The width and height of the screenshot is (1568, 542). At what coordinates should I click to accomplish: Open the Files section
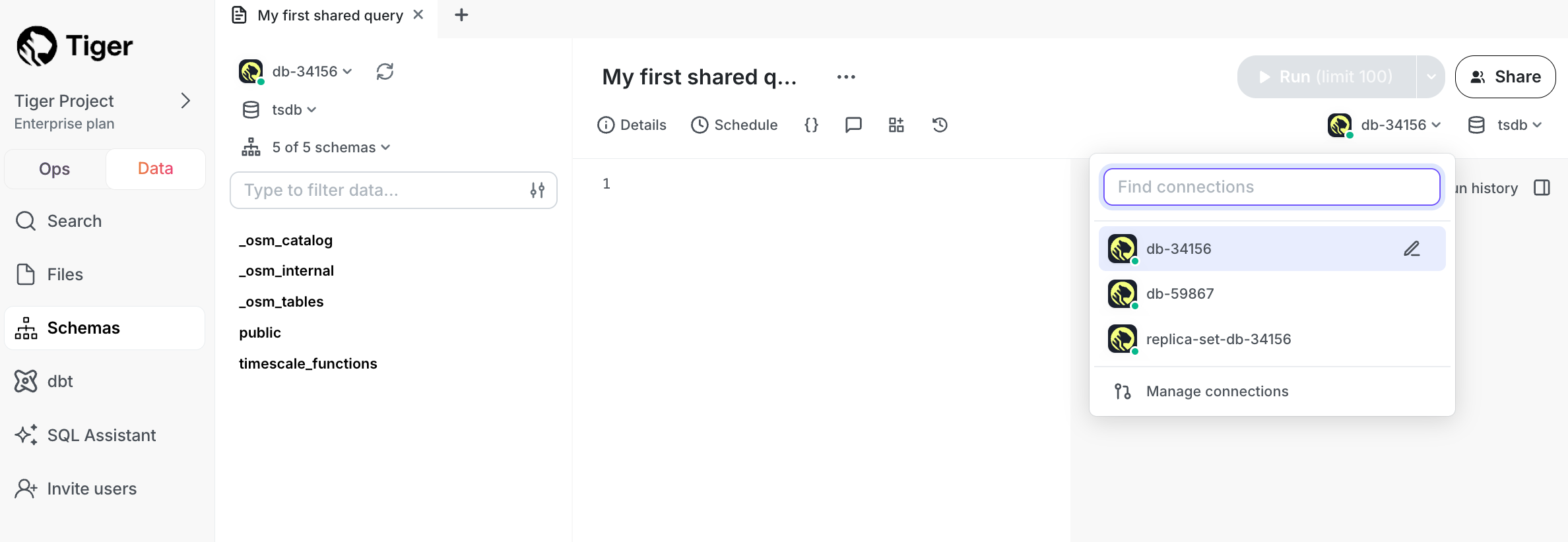[65, 274]
